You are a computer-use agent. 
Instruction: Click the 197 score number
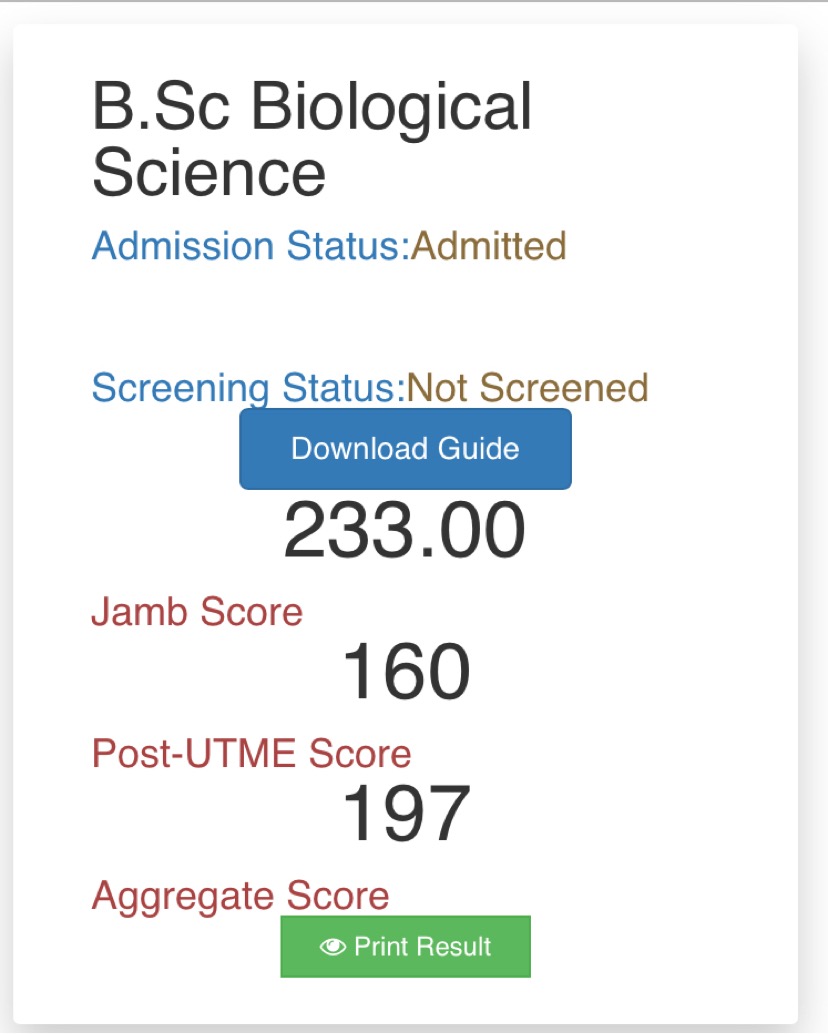(x=406, y=814)
